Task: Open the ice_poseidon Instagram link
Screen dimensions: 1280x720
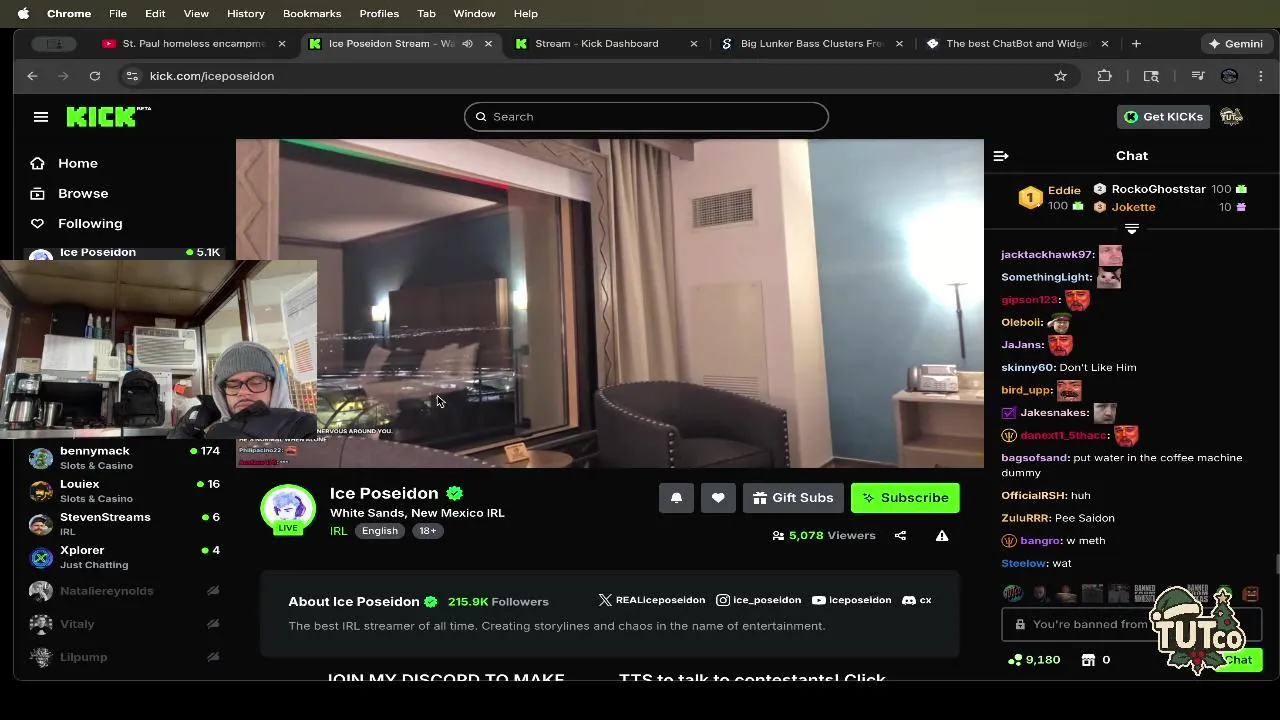Action: click(759, 600)
